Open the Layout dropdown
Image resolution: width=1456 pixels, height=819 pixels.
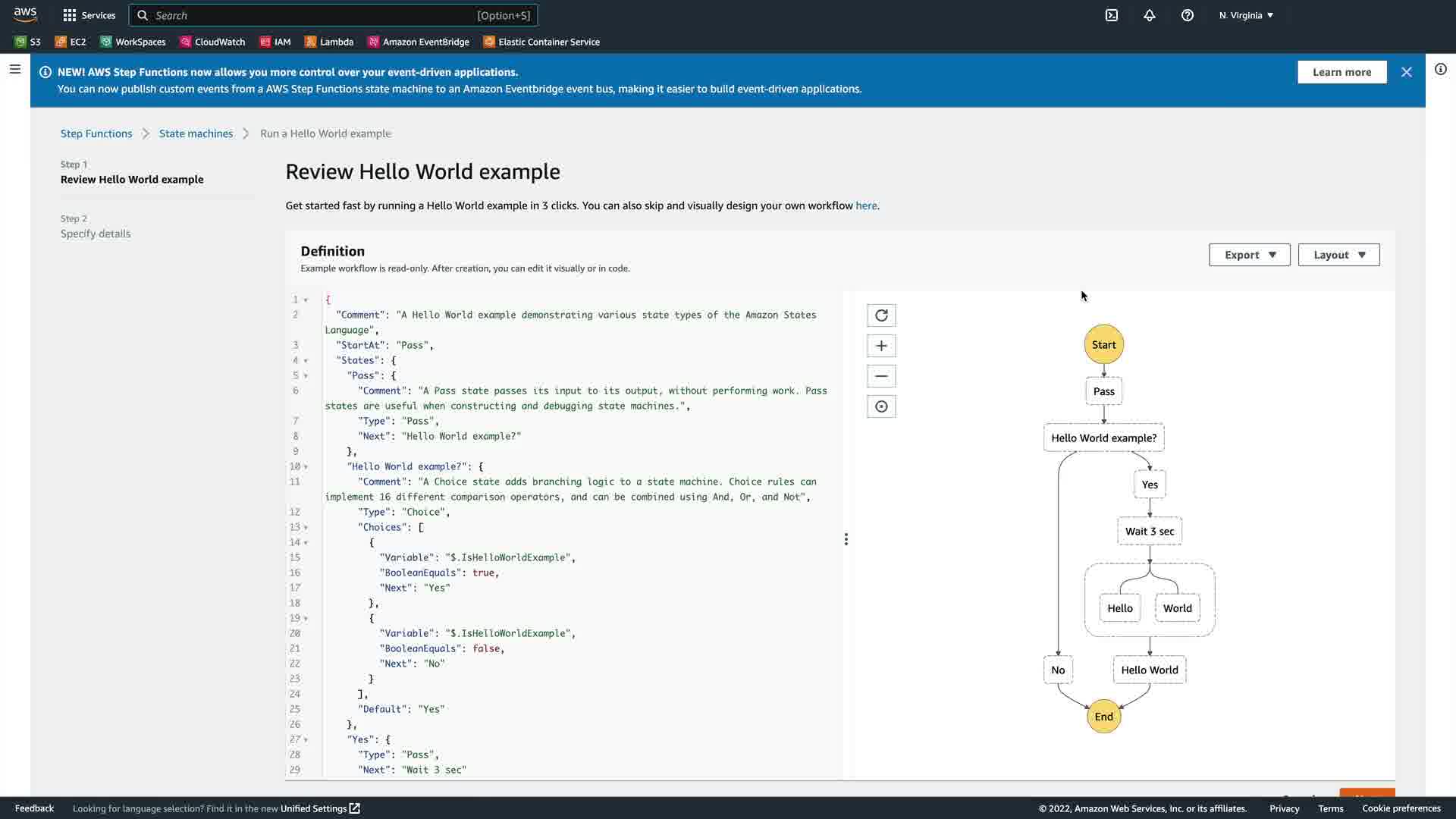pyautogui.click(x=1338, y=255)
